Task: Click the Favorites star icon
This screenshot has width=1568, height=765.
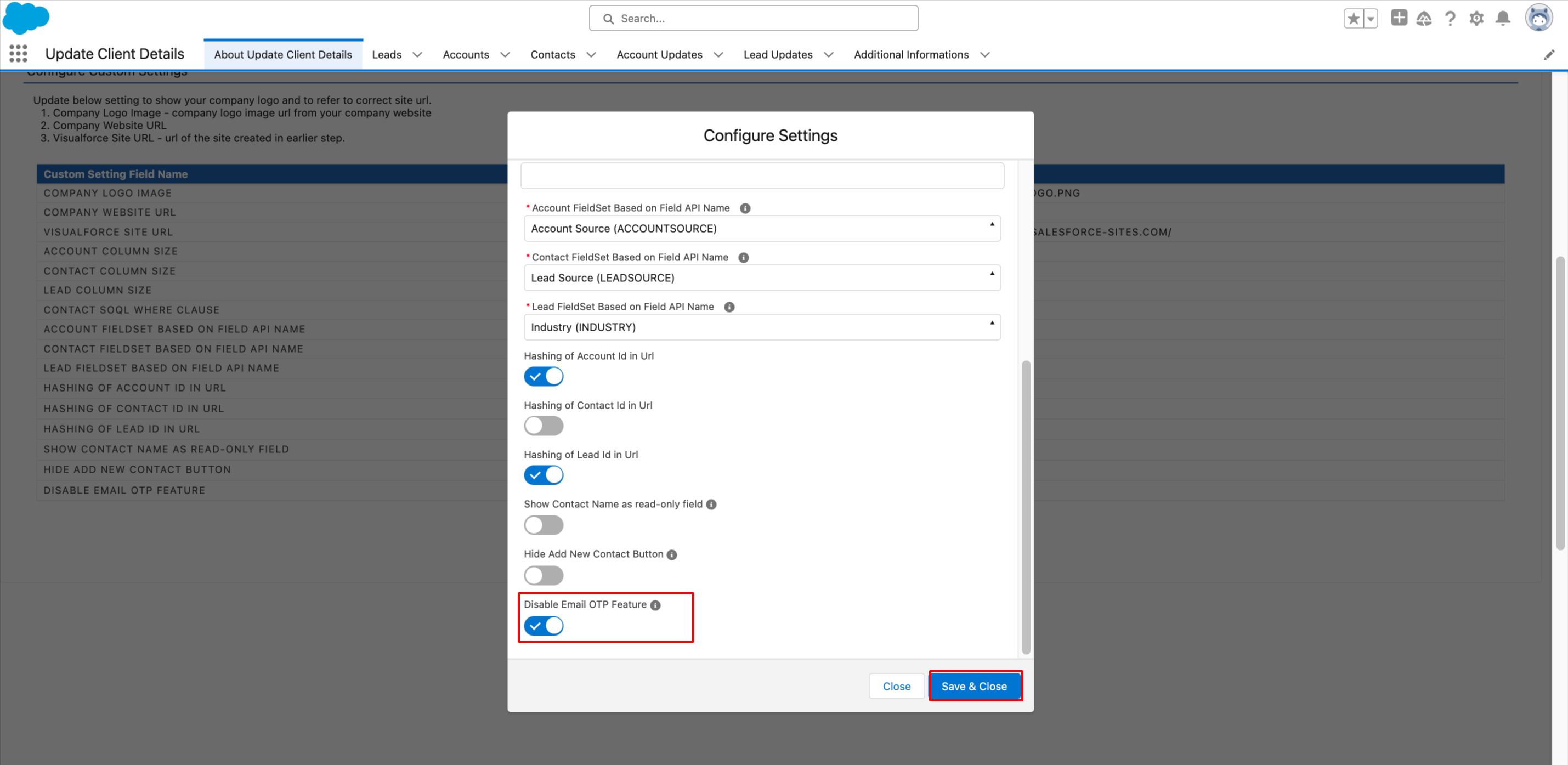Action: point(1352,19)
